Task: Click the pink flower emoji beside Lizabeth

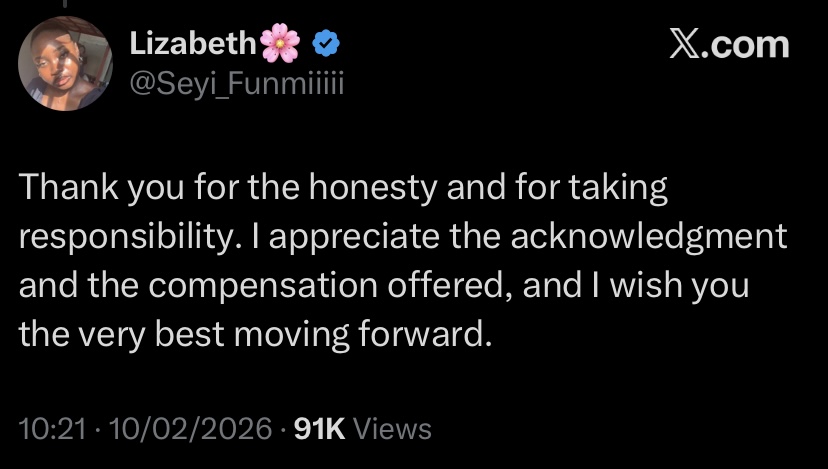Action: click(279, 43)
